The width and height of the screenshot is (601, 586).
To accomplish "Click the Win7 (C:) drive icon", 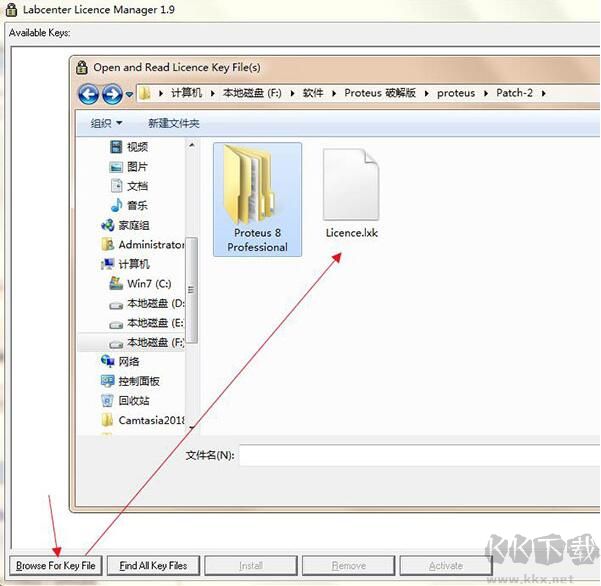I will [x=116, y=284].
